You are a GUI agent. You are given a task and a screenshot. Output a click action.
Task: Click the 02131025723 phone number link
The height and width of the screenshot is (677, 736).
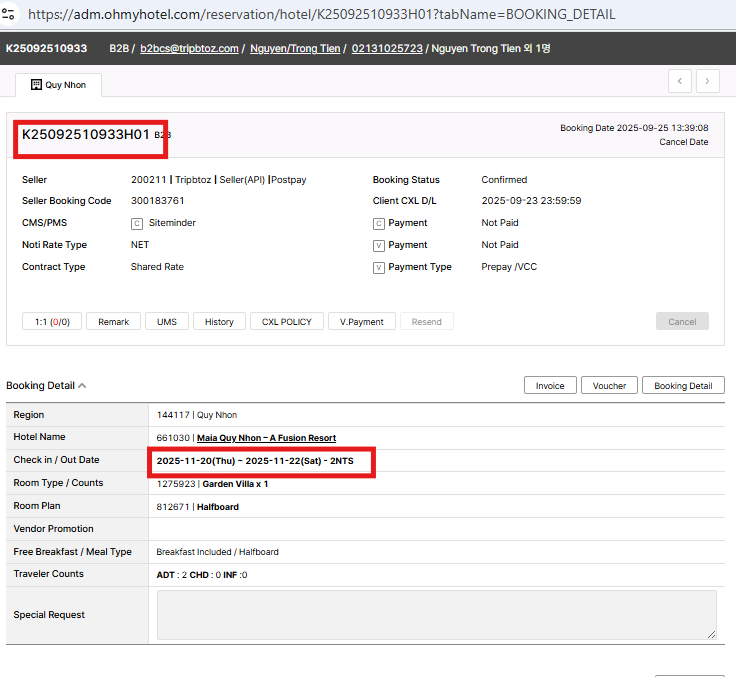tap(387, 48)
